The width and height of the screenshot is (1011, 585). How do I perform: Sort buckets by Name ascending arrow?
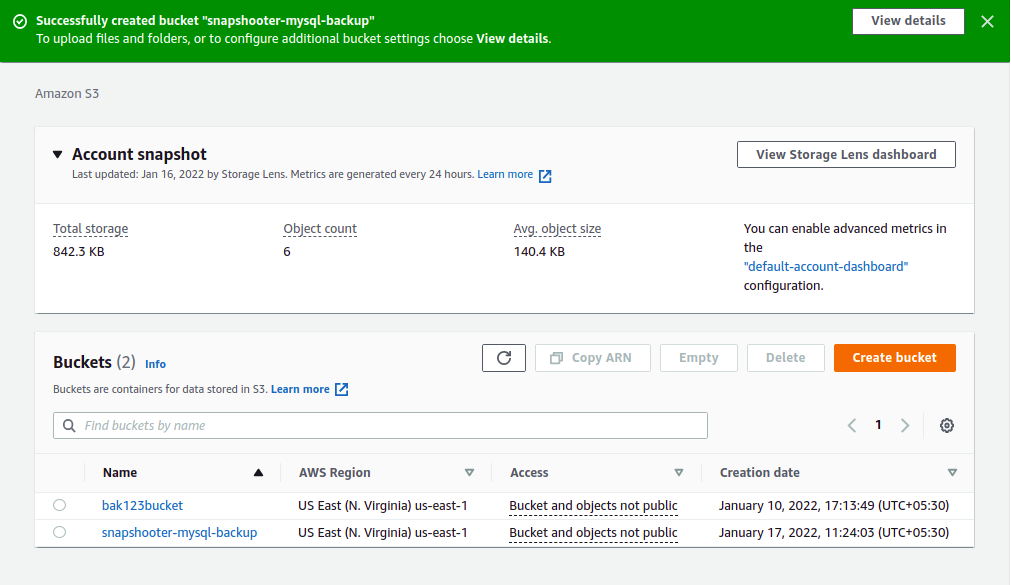[x=259, y=473]
